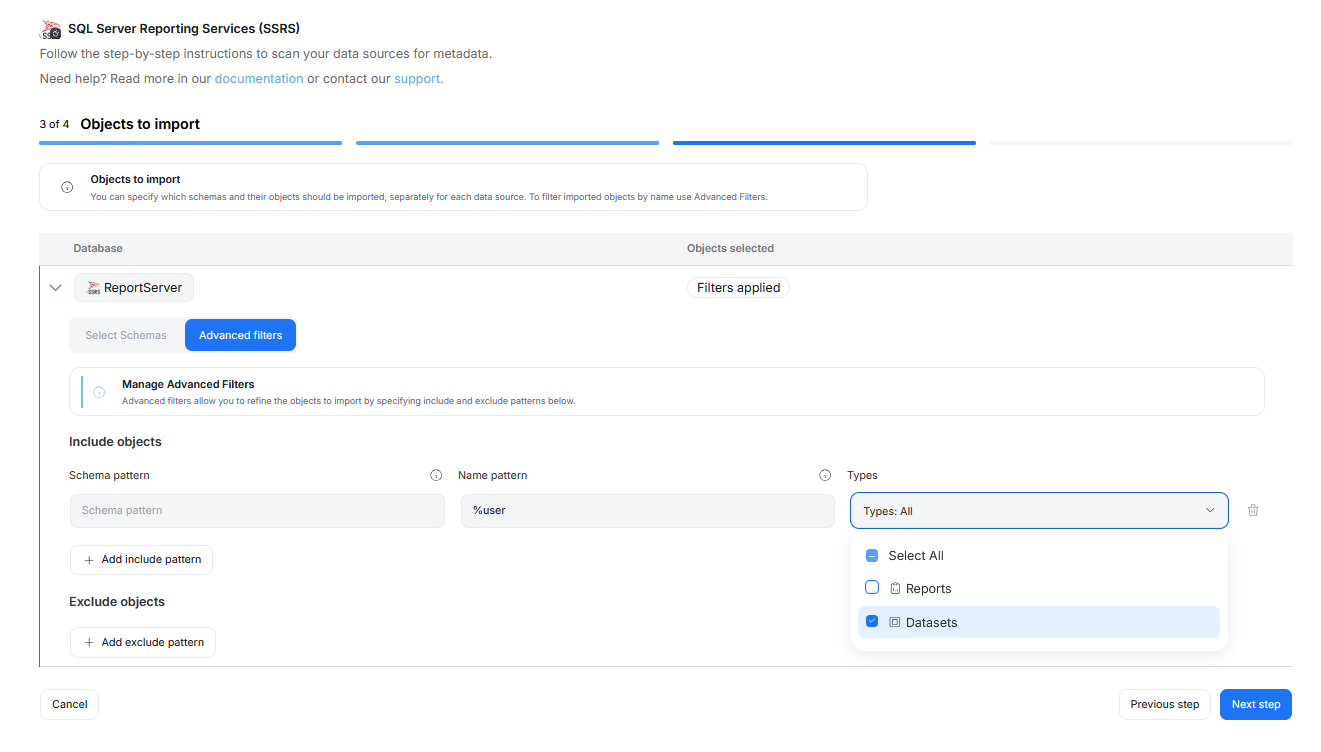
Task: Click the SSRS logo icon in header
Action: pyautogui.click(x=51, y=29)
